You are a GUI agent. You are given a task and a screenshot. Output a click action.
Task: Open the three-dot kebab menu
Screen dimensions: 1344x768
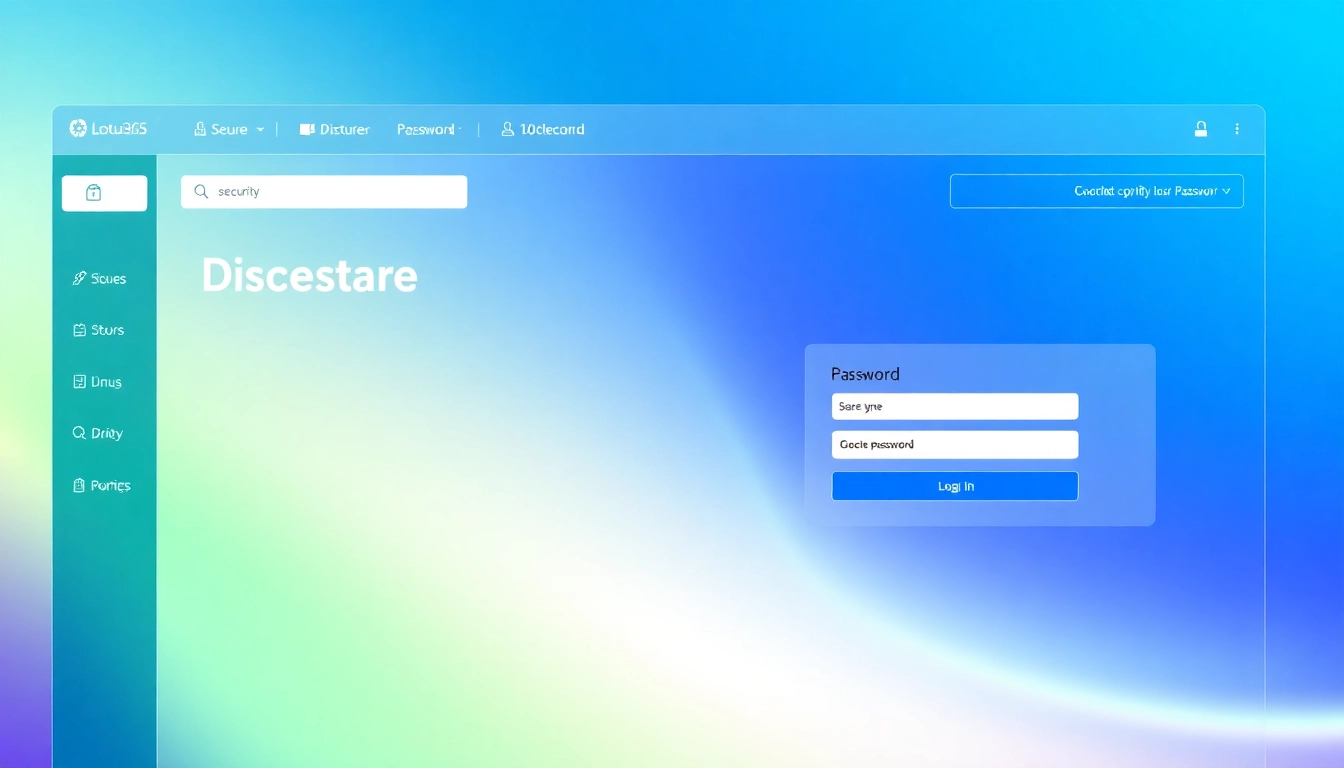point(1237,129)
